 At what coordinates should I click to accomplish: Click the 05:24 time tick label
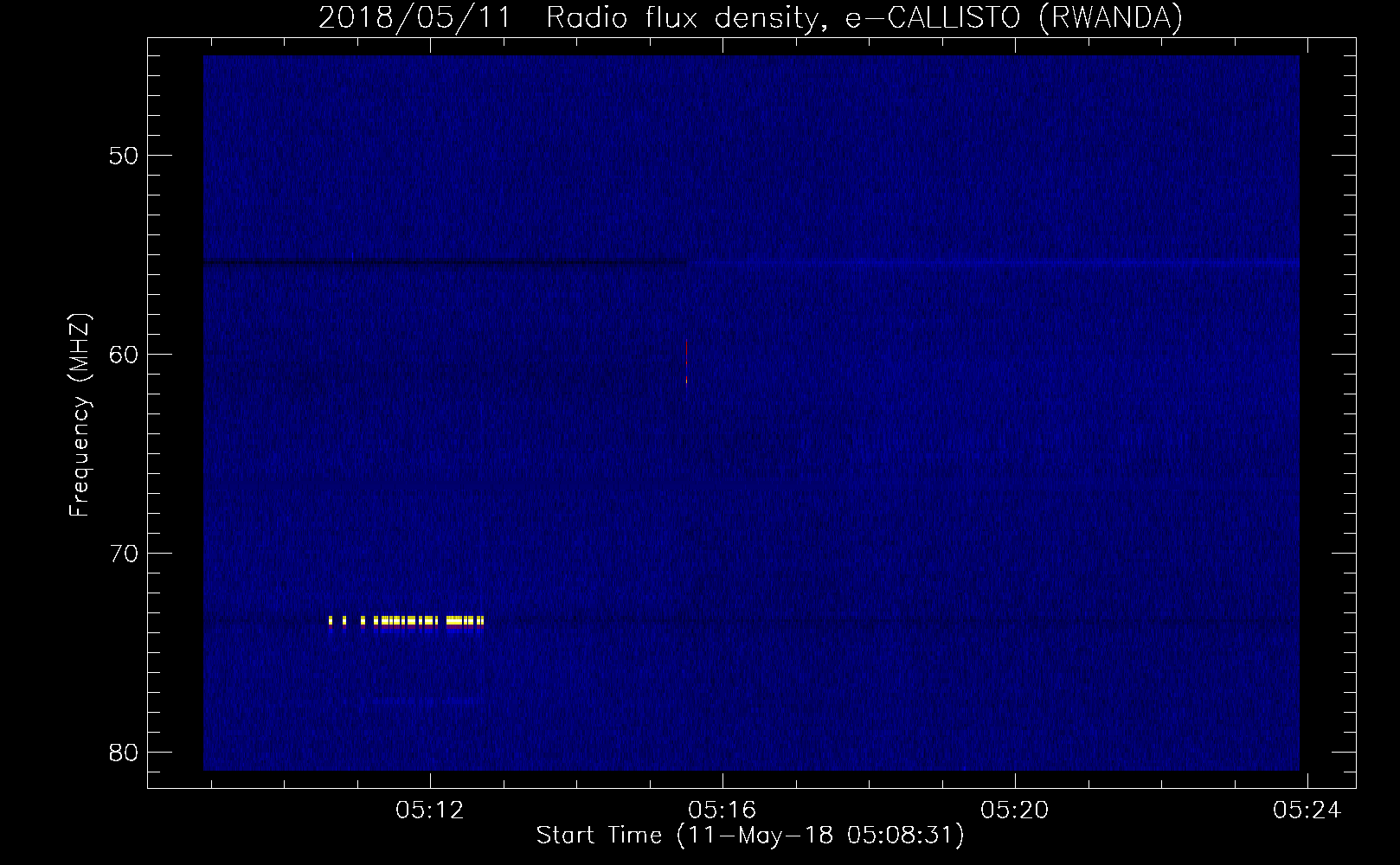(x=1307, y=811)
